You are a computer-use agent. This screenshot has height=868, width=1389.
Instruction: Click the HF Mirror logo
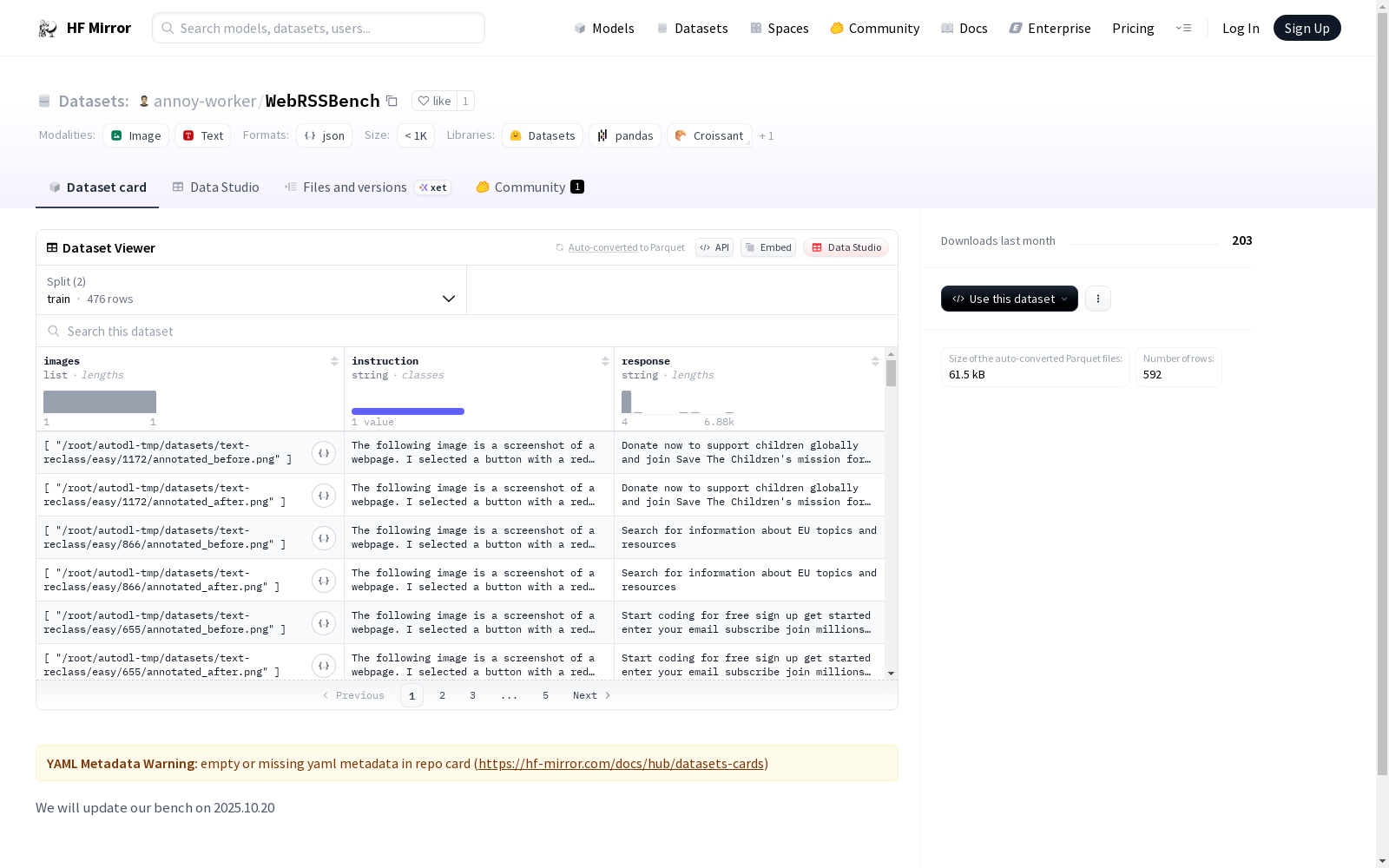[84, 28]
